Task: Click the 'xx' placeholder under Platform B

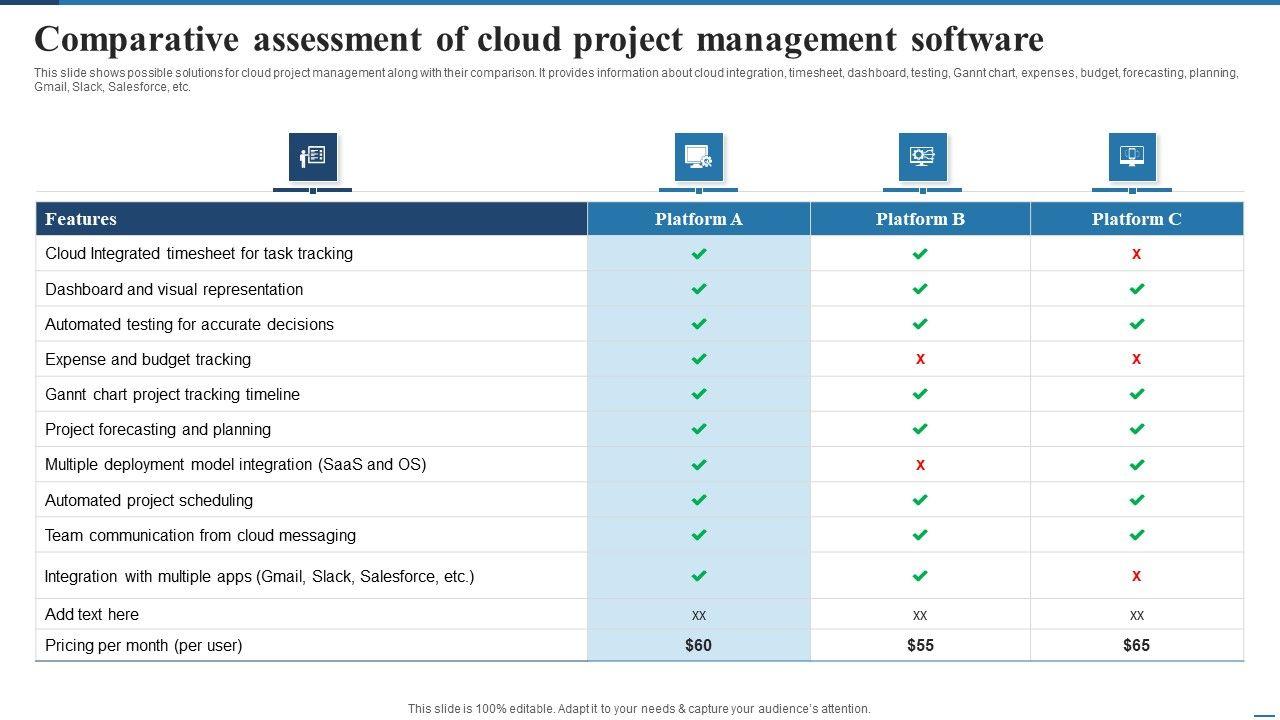Action: point(920,615)
